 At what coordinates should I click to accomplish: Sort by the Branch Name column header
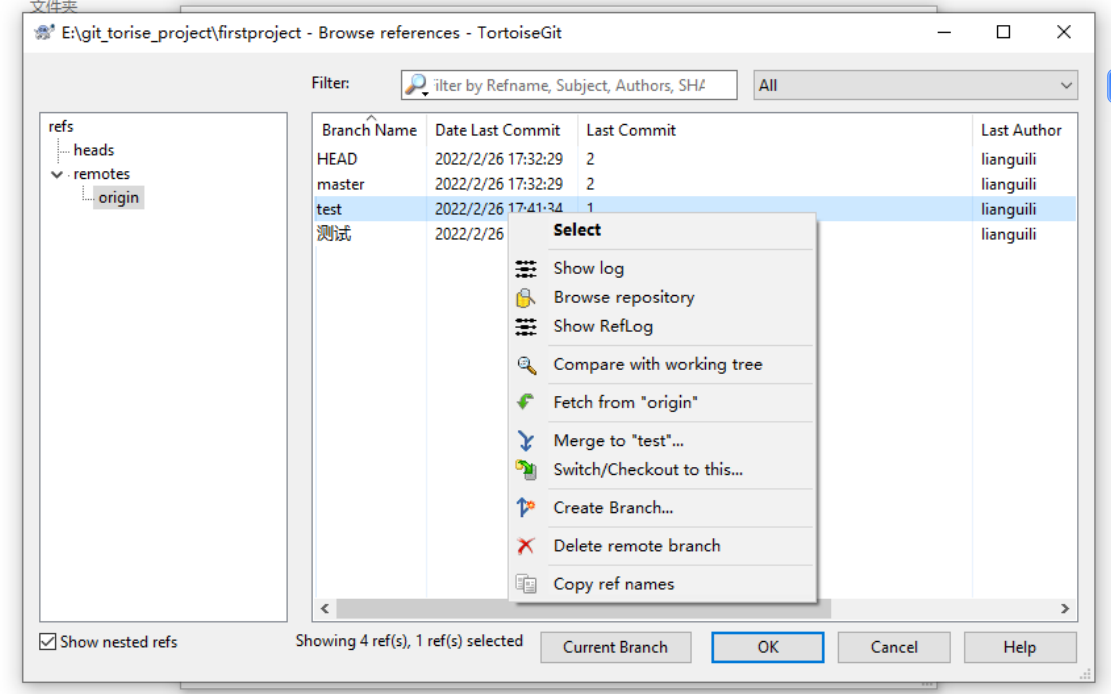coord(369,130)
